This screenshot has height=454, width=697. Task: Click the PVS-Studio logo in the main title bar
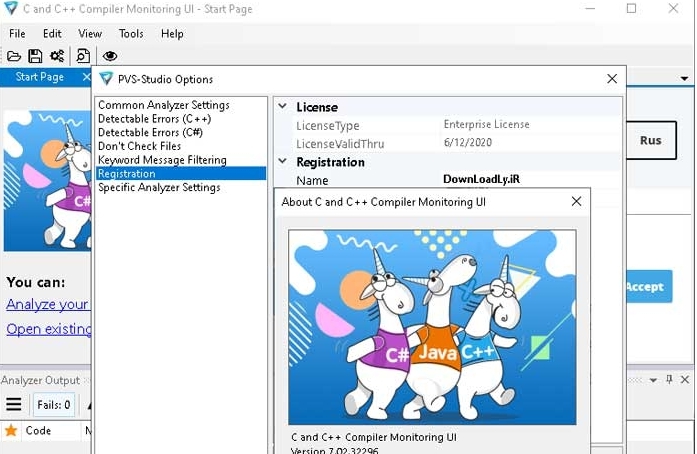point(10,8)
